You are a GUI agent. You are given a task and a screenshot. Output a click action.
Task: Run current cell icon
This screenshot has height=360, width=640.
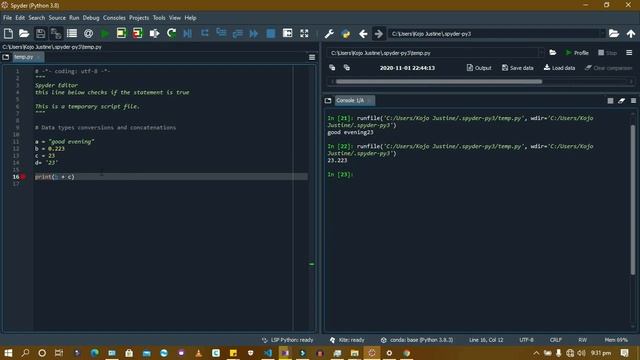[x=121, y=33]
